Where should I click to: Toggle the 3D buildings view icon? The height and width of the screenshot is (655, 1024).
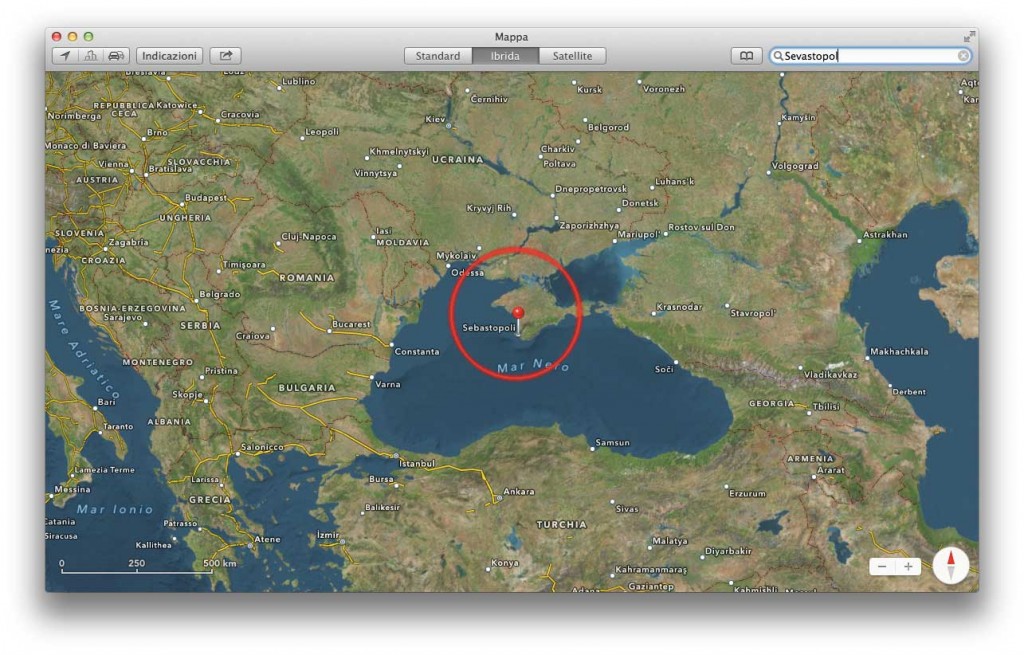tap(91, 56)
